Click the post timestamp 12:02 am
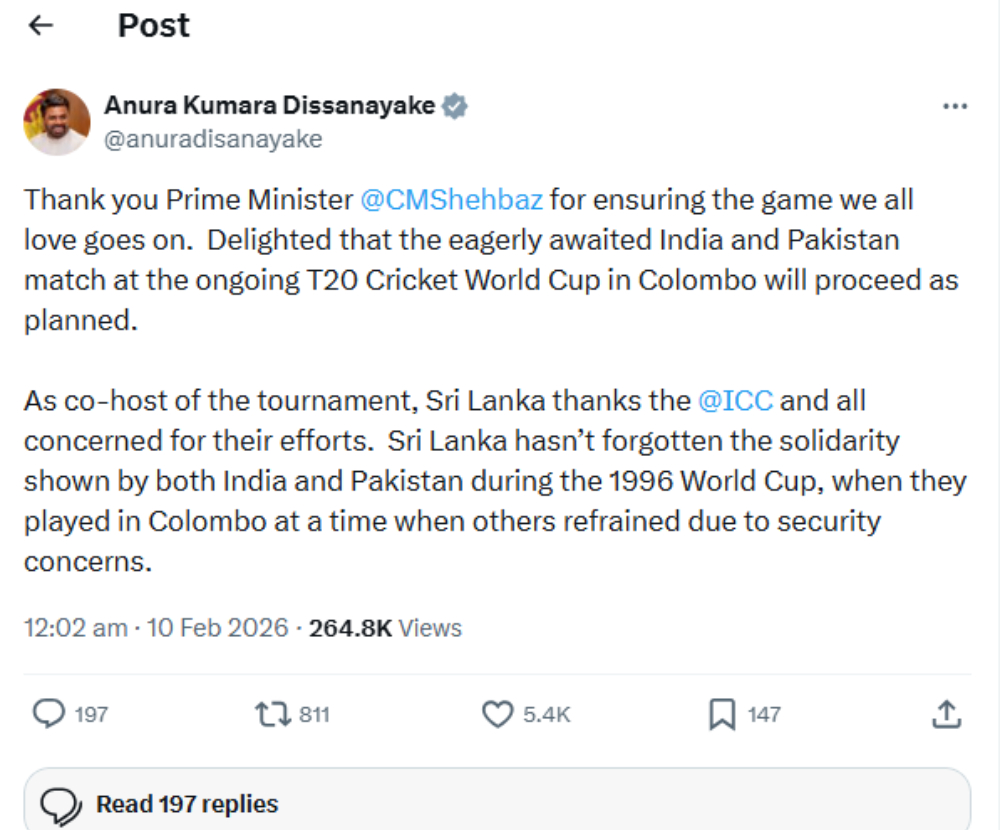 pyautogui.click(x=75, y=628)
